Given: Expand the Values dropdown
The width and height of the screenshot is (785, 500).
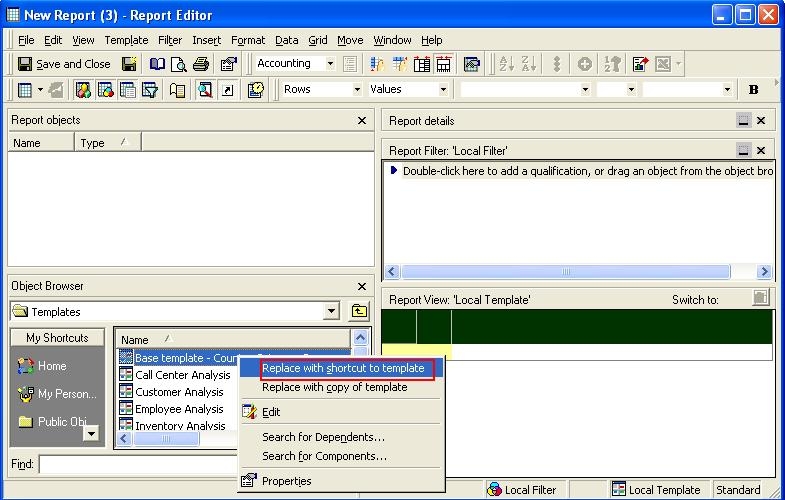Looking at the screenshot, I should coord(443,90).
